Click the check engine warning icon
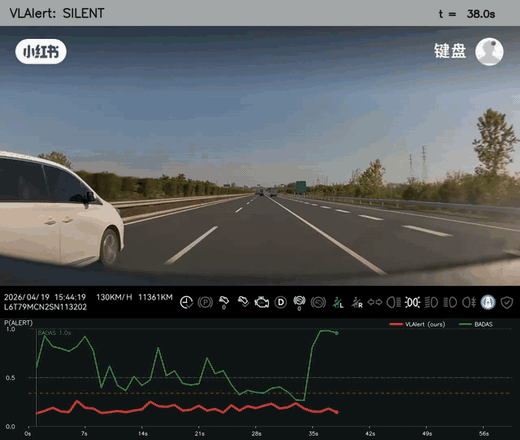 [x=262, y=302]
